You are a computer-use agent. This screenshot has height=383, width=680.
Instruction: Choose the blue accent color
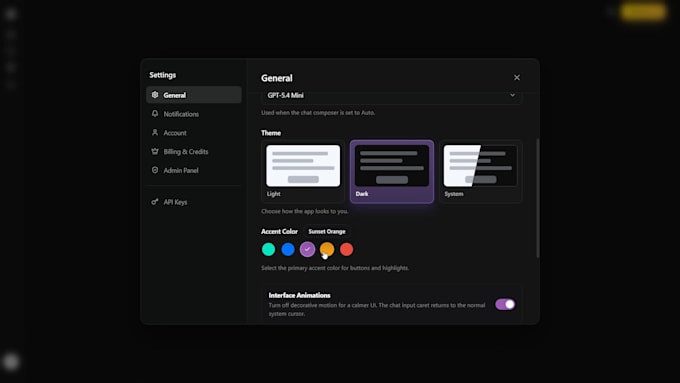[288, 249]
